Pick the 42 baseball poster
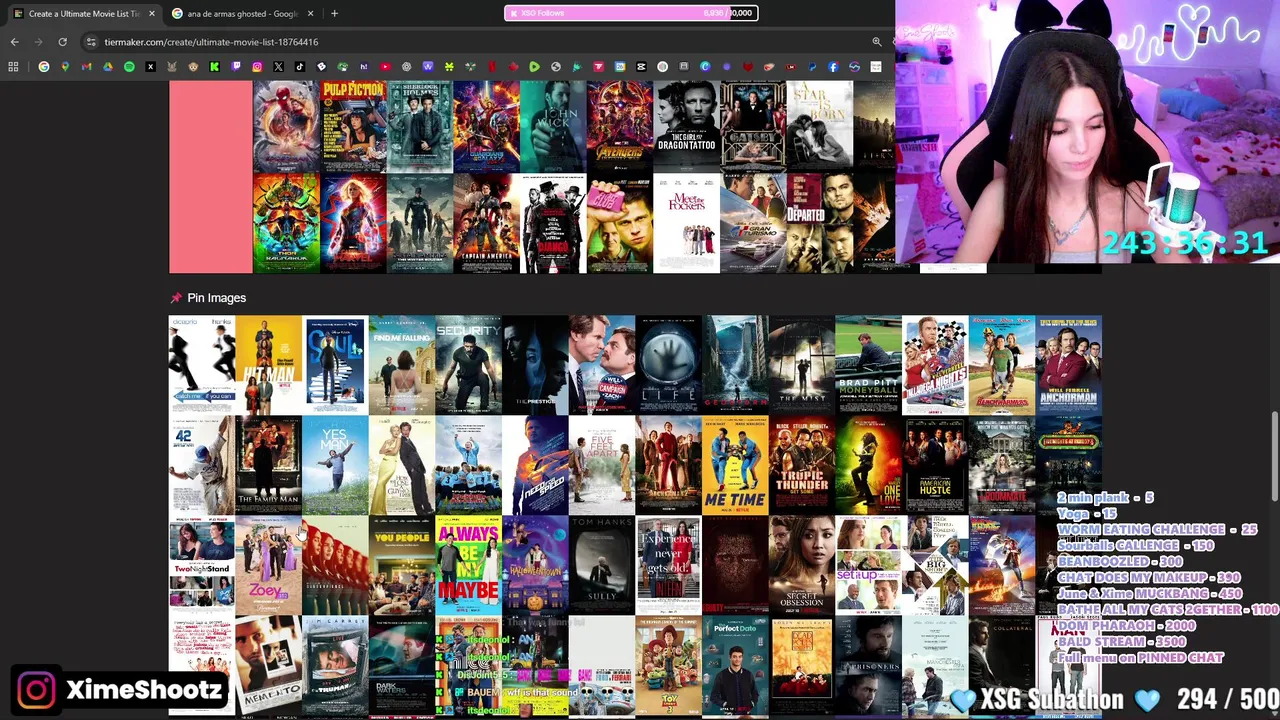Viewport: 1280px width, 720px height. tap(201, 465)
